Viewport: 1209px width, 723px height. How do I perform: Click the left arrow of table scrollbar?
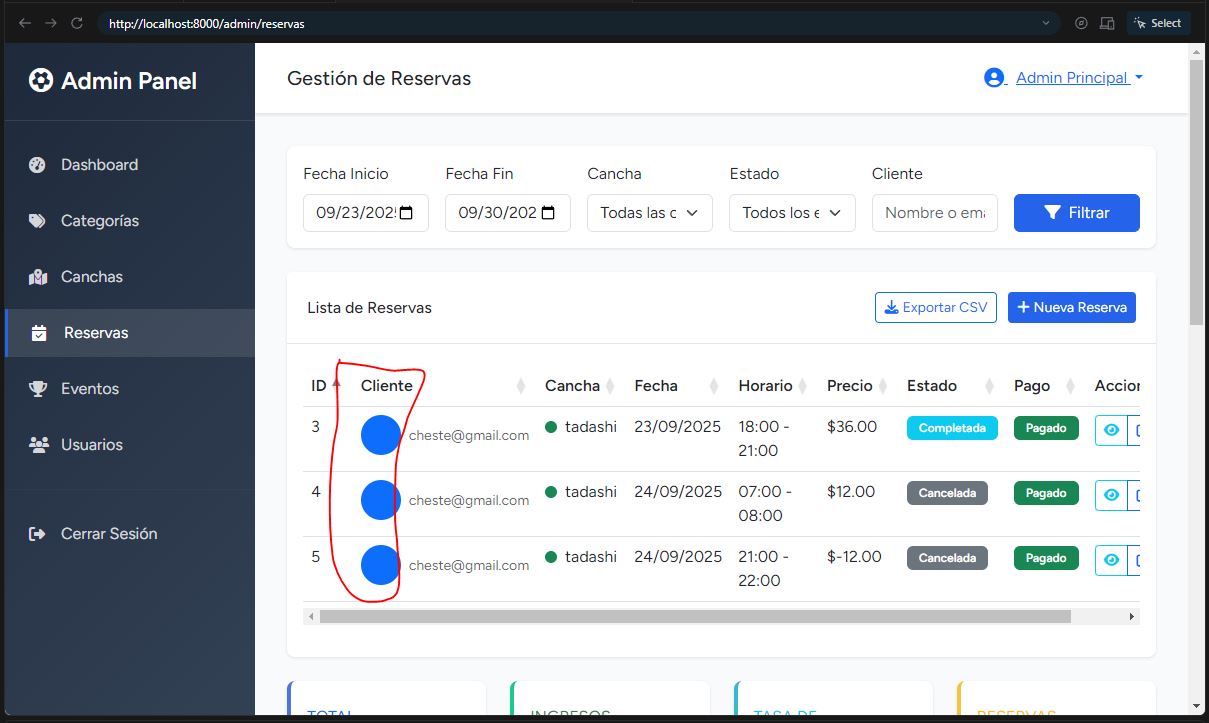click(x=311, y=617)
